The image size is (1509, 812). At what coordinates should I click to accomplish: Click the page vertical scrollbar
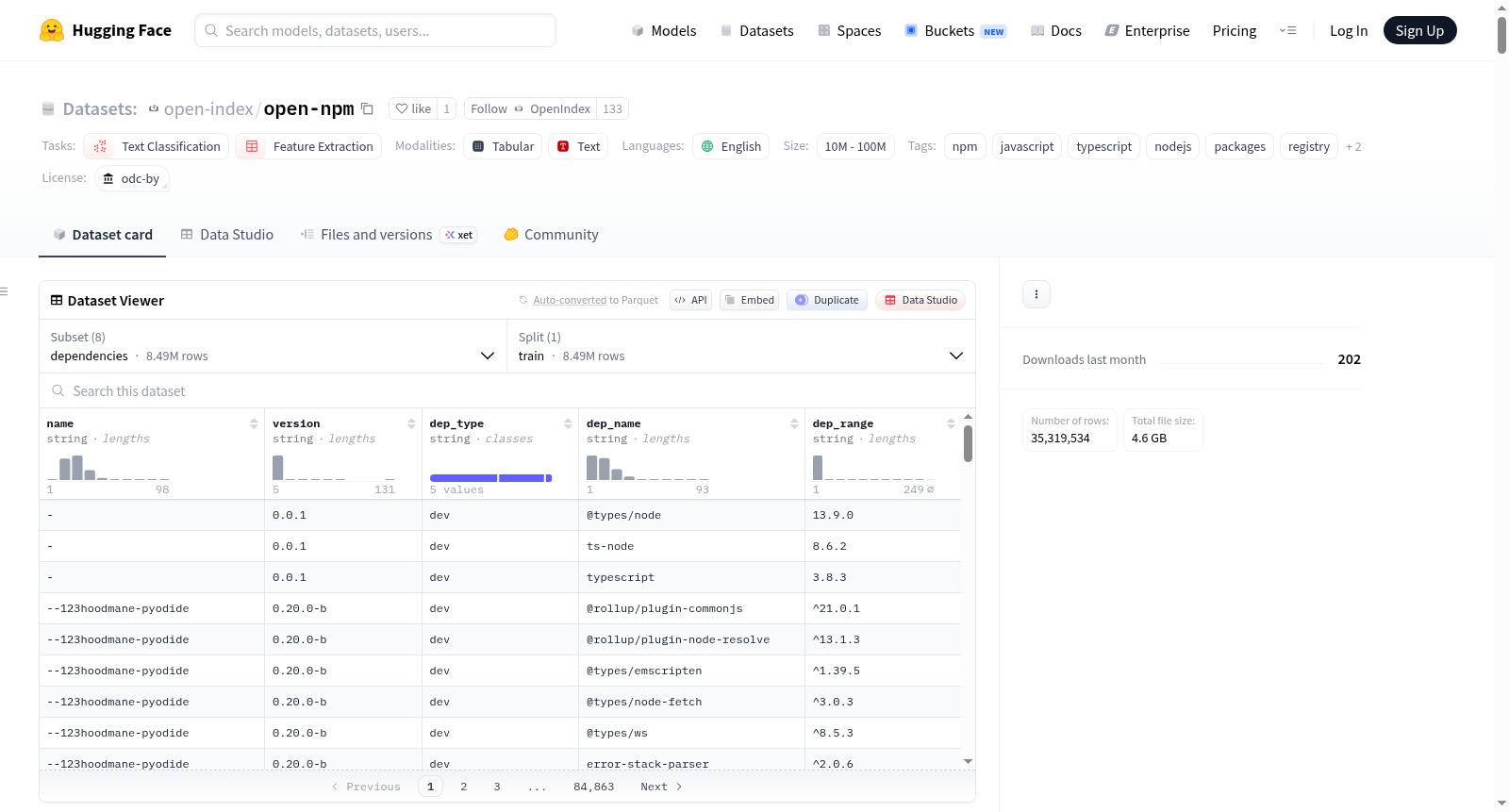click(x=1501, y=35)
